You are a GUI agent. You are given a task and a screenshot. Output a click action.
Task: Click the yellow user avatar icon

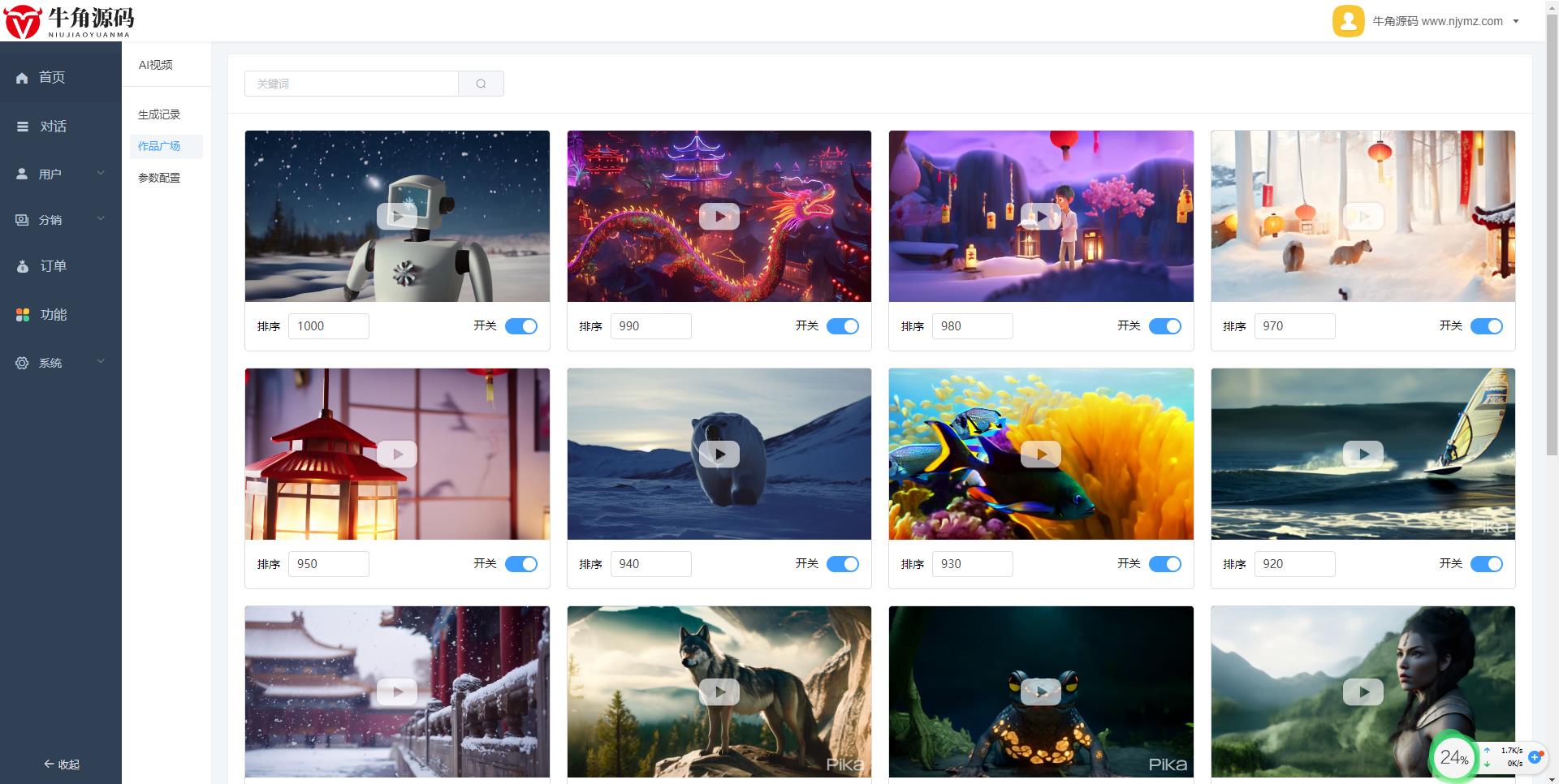[x=1348, y=21]
